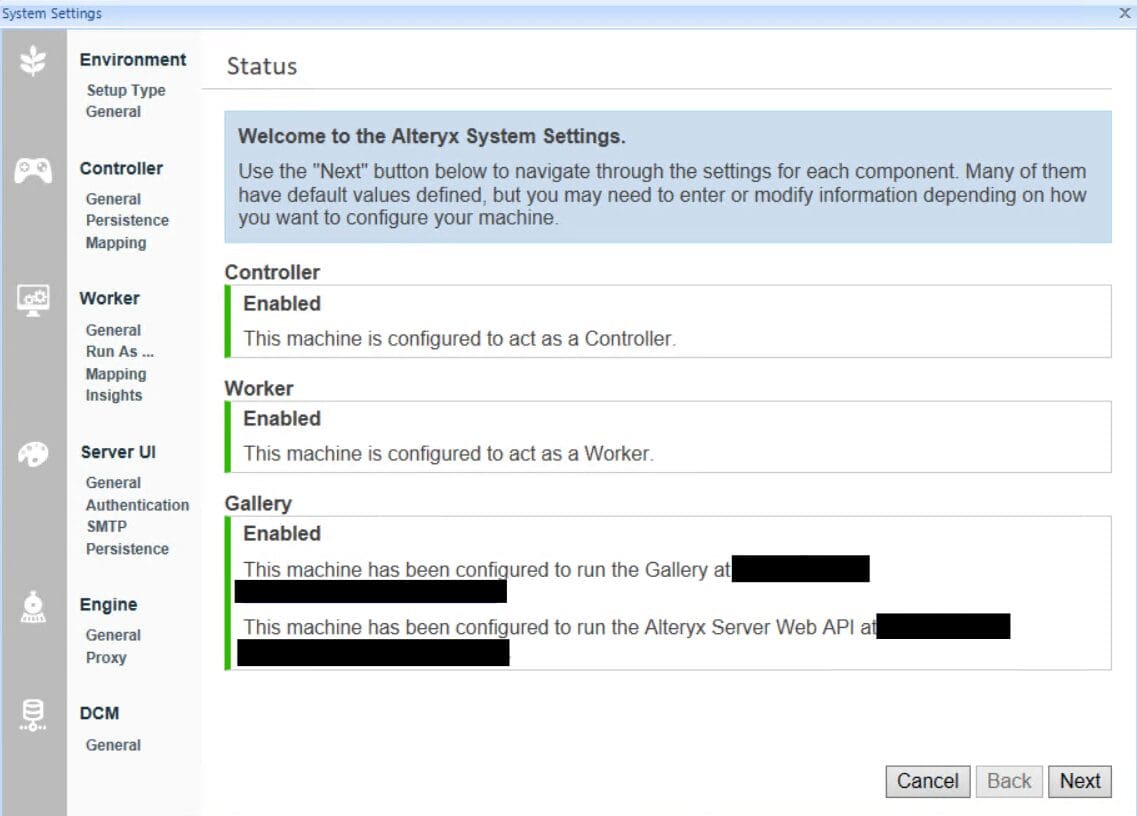The image size is (1137, 816).
Task: Select Mapping under Controller
Action: click(115, 243)
